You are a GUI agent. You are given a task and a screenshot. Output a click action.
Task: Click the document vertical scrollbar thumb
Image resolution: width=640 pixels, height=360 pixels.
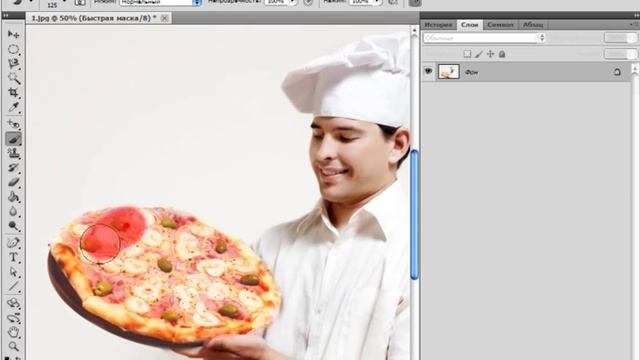point(414,215)
